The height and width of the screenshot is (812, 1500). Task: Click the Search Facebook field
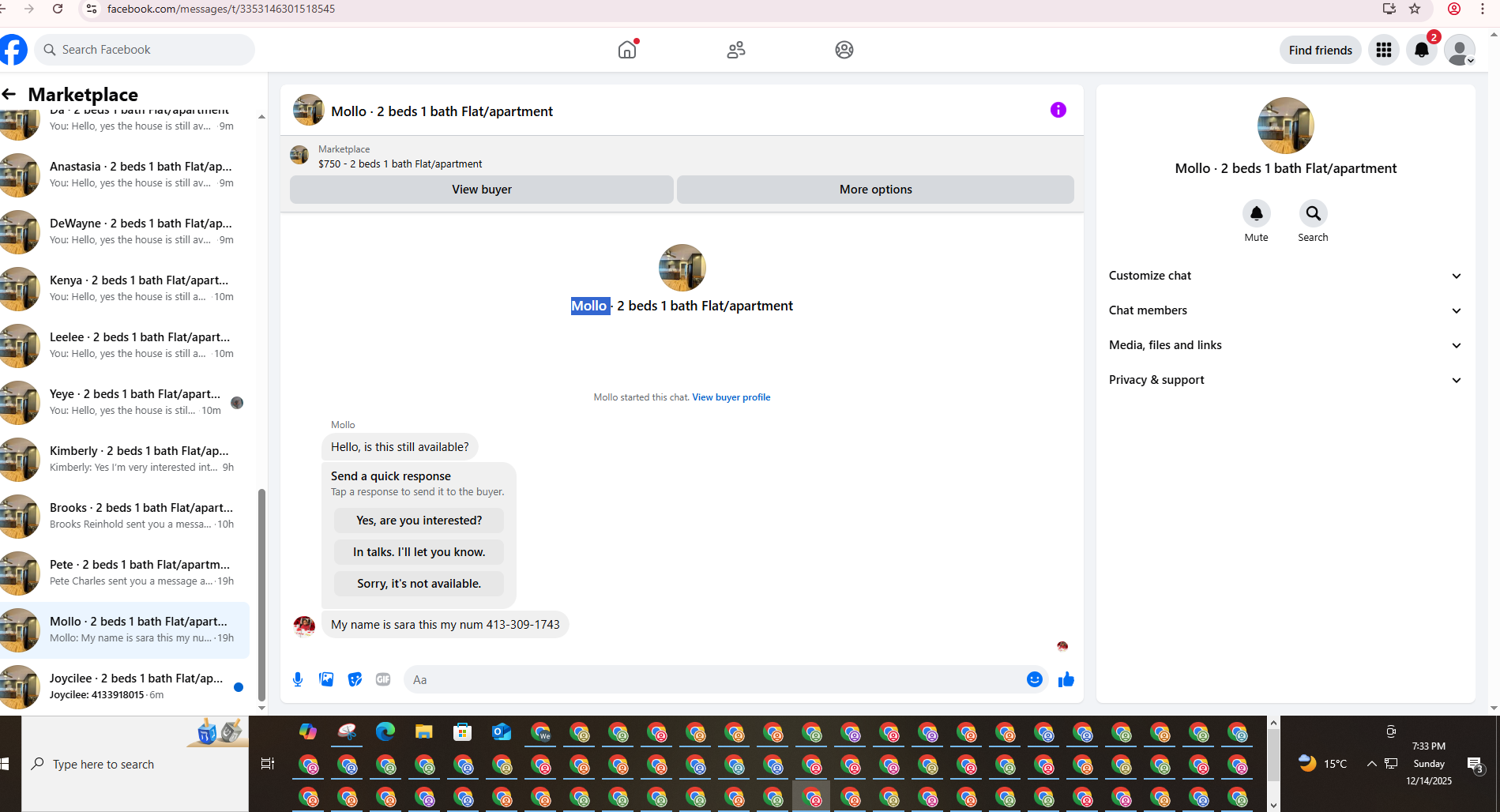145,50
